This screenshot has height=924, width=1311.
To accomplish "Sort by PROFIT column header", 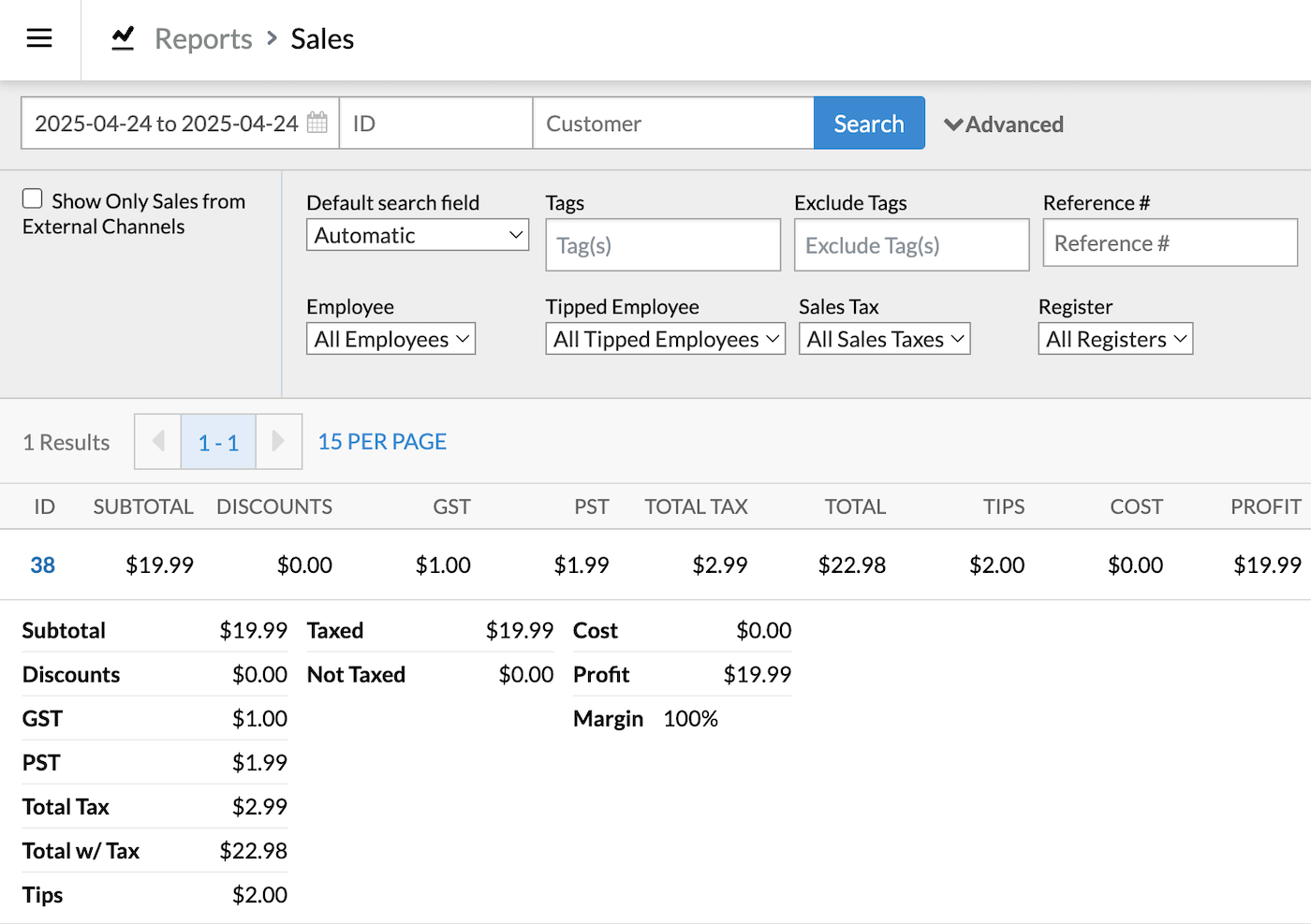I will pyautogui.click(x=1265, y=506).
